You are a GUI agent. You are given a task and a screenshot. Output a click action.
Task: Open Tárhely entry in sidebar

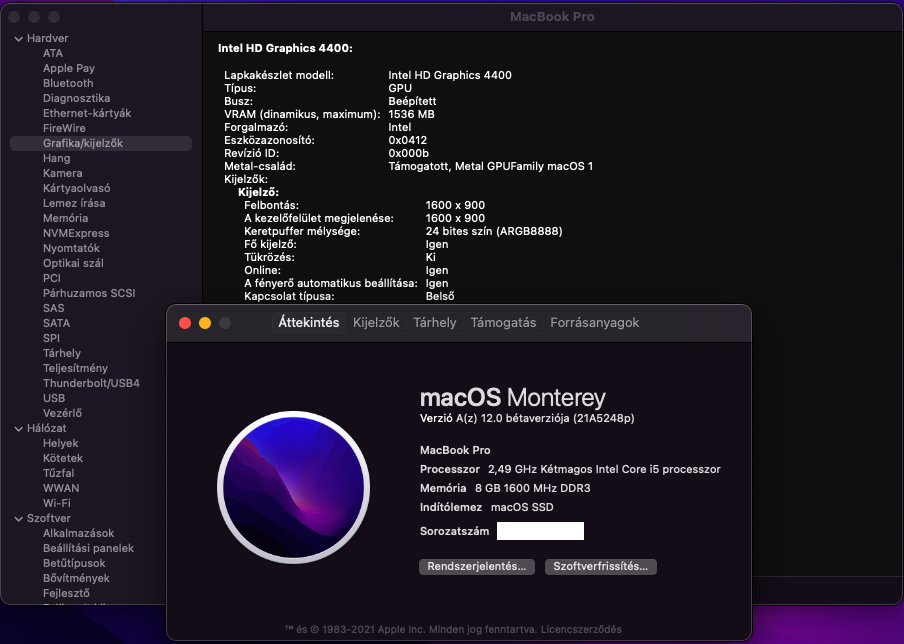click(62, 353)
